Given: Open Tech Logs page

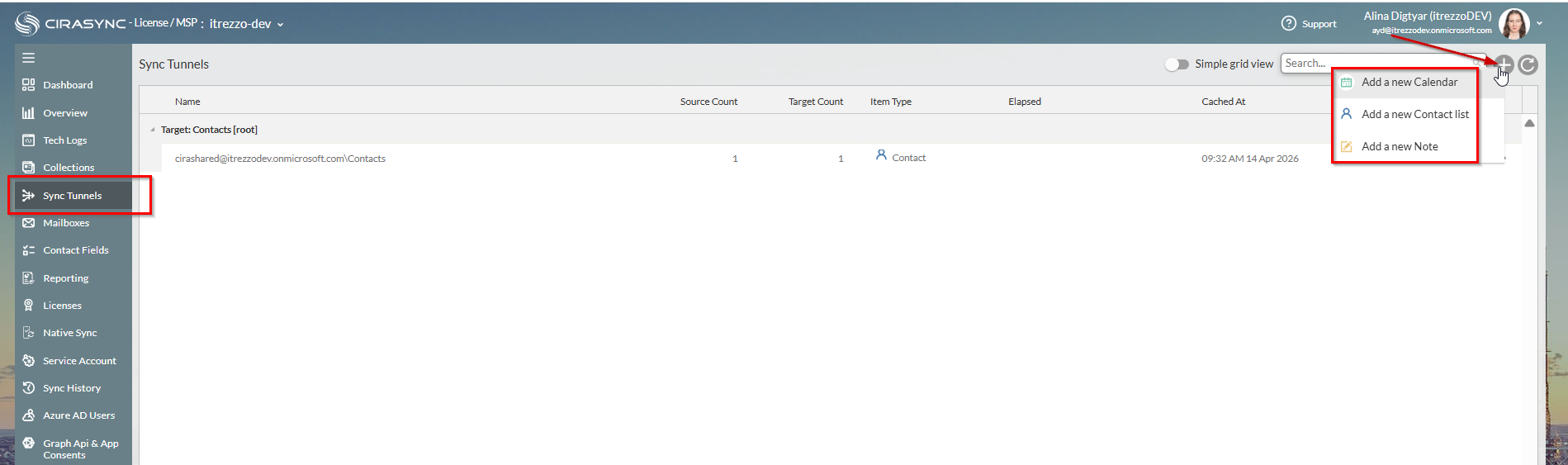Looking at the screenshot, I should click(65, 140).
